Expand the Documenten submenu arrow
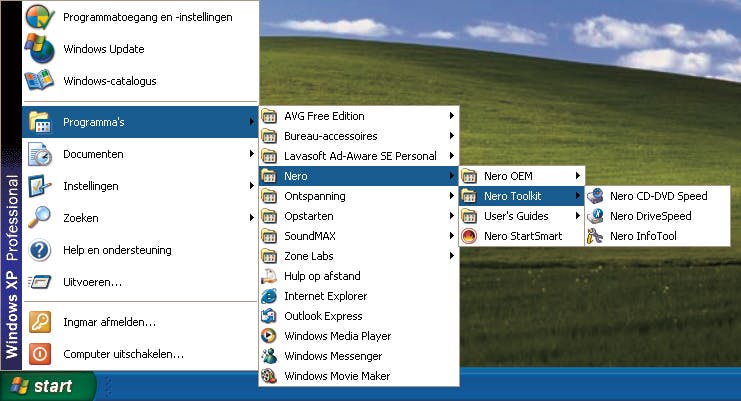This screenshot has width=741, height=401. pos(252,154)
